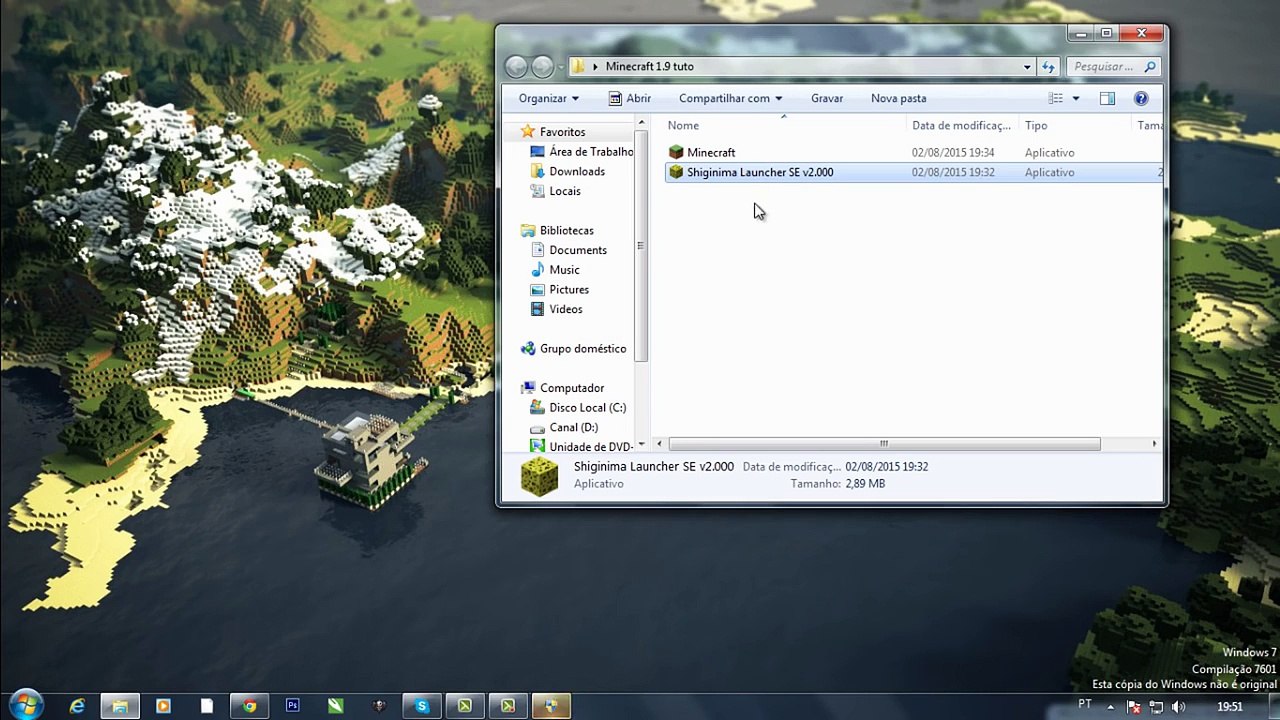This screenshot has width=1280, height=720.
Task: Open the volume speaker tray icon
Action: tap(1179, 707)
